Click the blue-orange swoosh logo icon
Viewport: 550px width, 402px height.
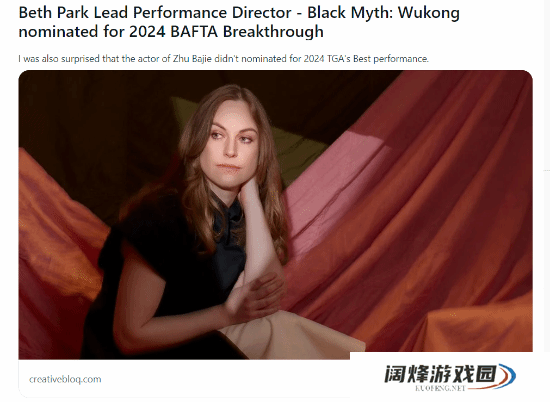click(503, 376)
